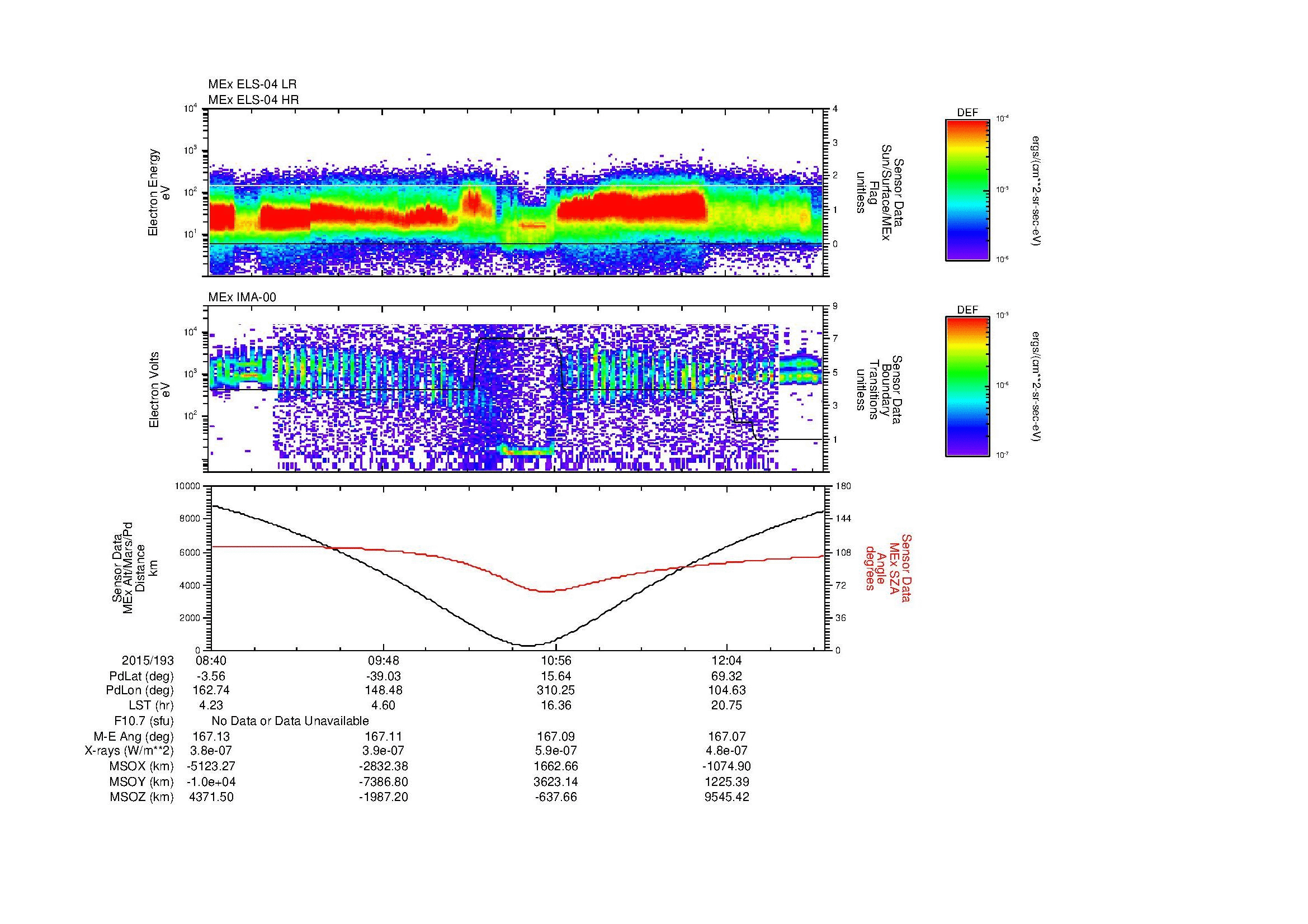
Task: Click the 'PdLat (deg)' row label
Action: pyautogui.click(x=141, y=676)
